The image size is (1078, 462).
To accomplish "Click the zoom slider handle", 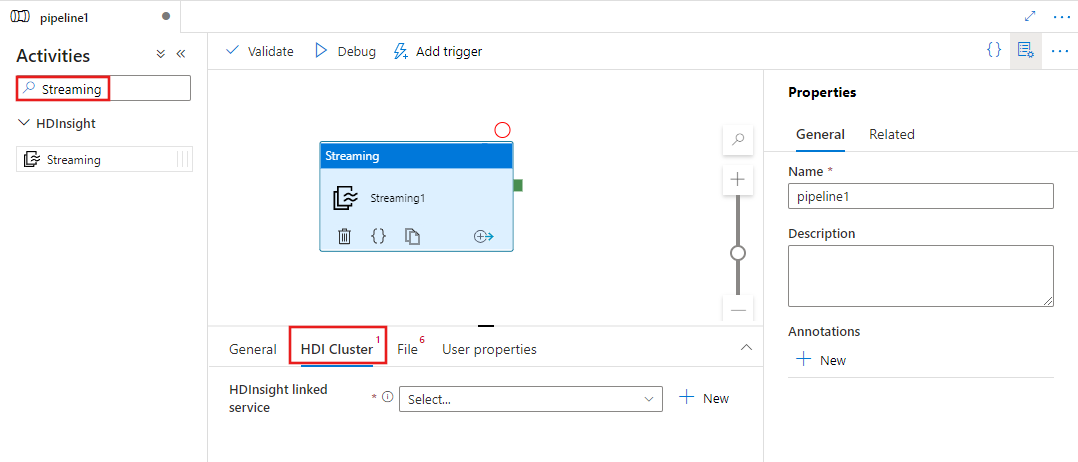I will [x=738, y=253].
